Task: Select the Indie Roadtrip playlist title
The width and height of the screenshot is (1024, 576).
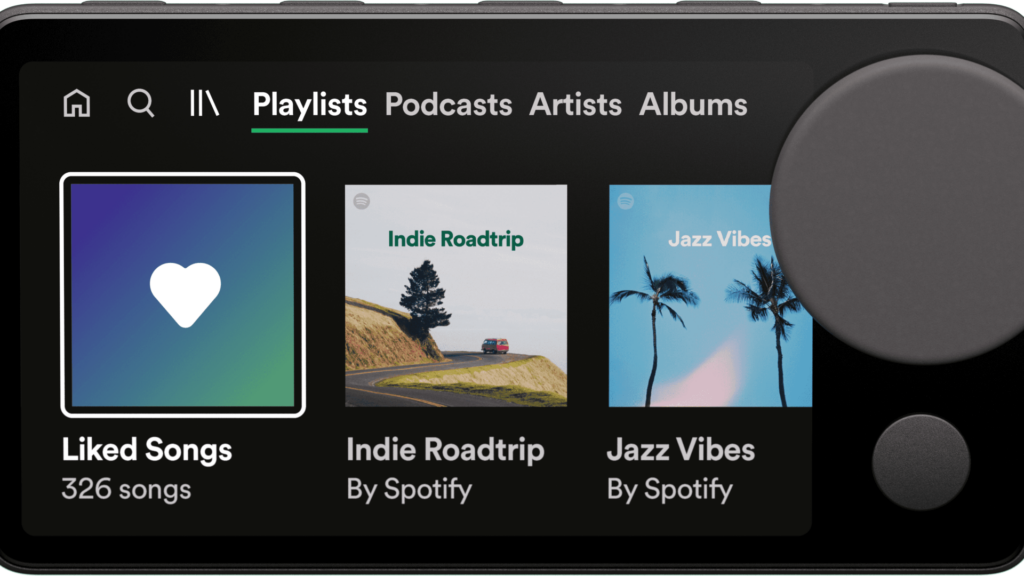Action: click(x=445, y=450)
